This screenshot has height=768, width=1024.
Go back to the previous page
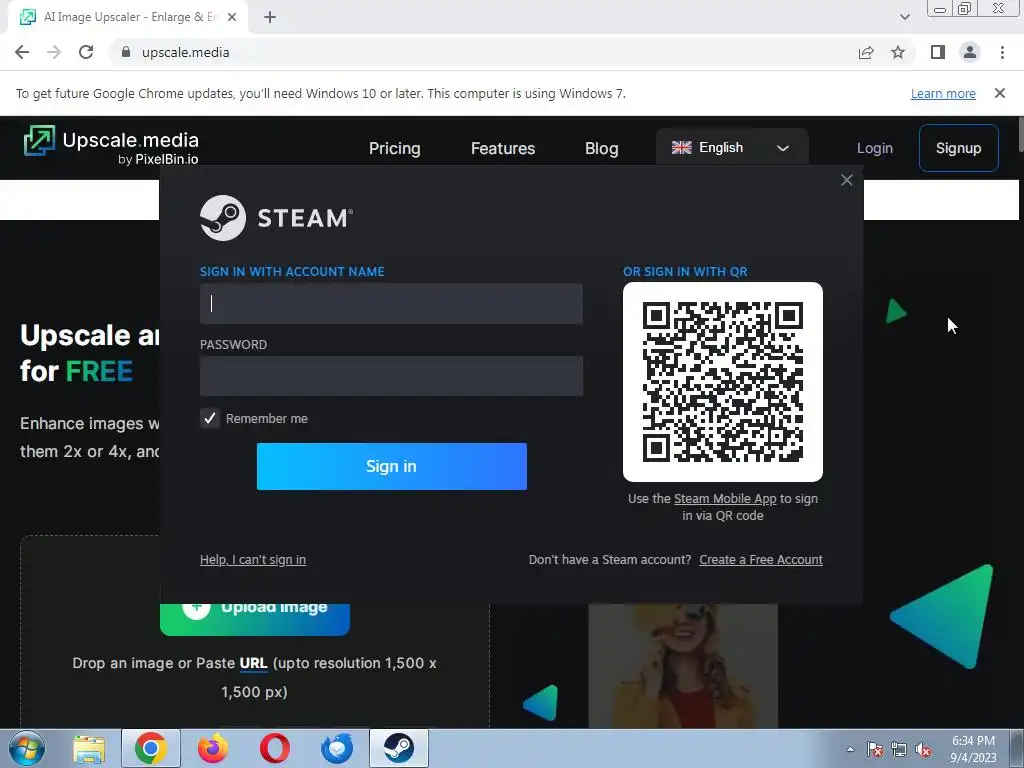[x=22, y=52]
